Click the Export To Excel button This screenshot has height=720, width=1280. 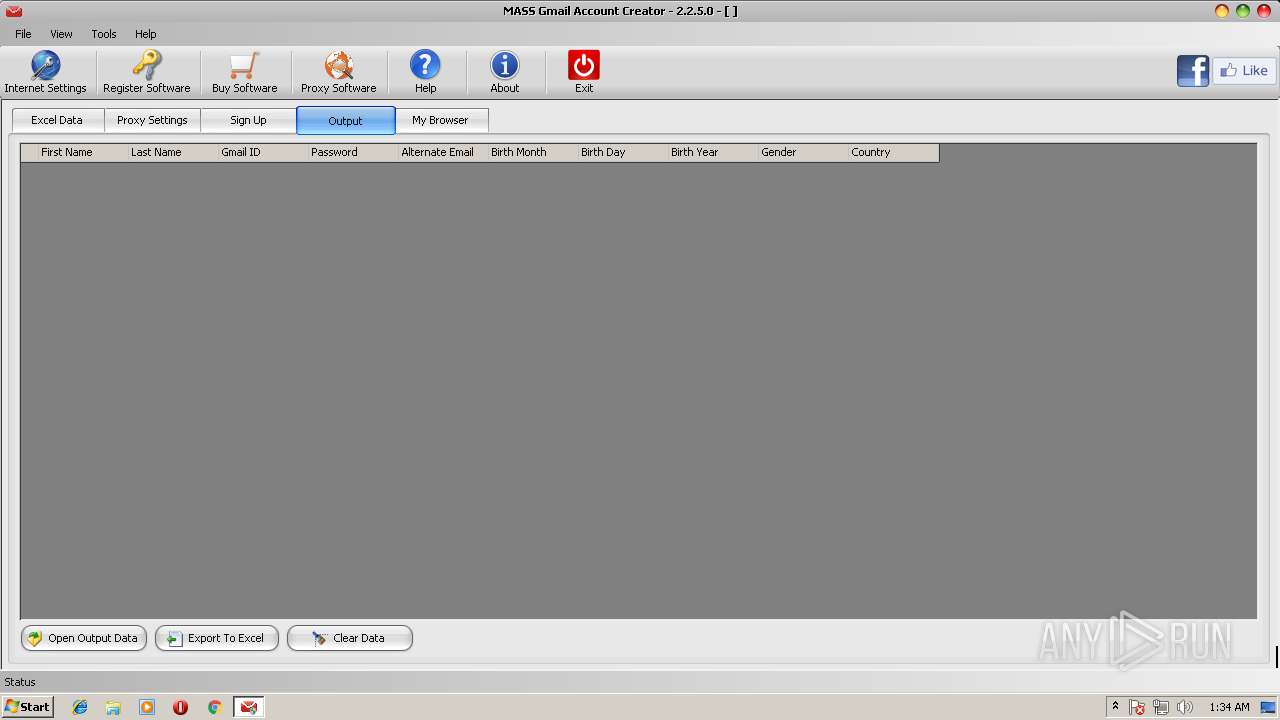click(x=217, y=638)
